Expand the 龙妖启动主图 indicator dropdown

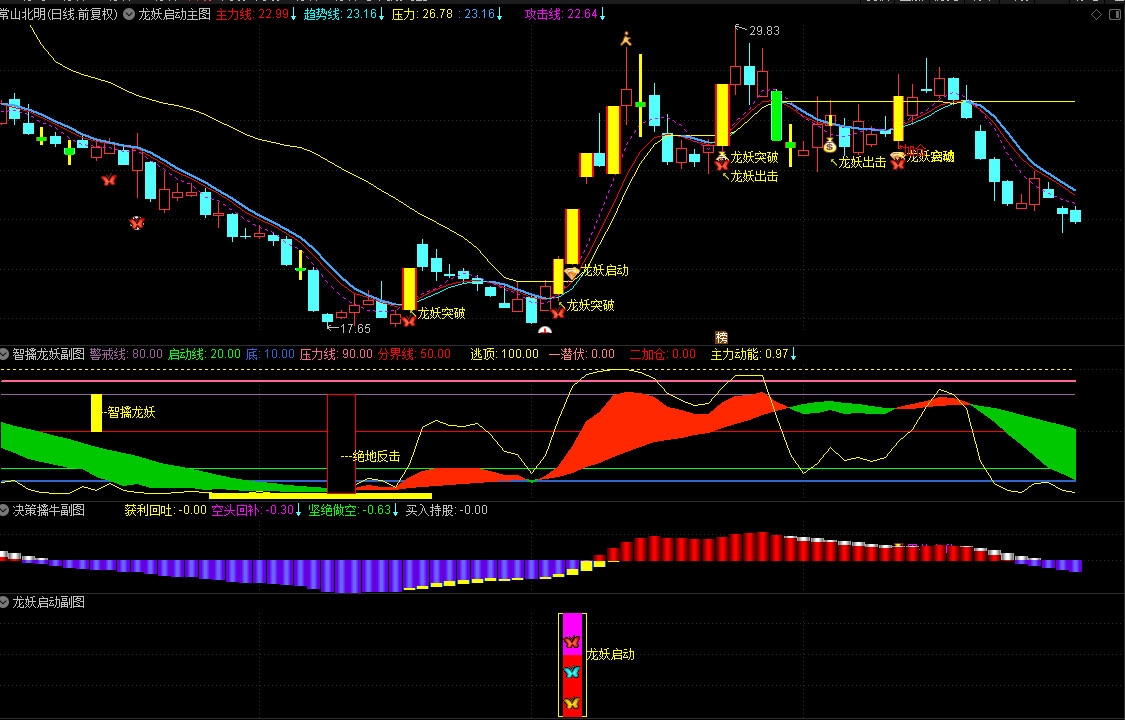(x=128, y=14)
